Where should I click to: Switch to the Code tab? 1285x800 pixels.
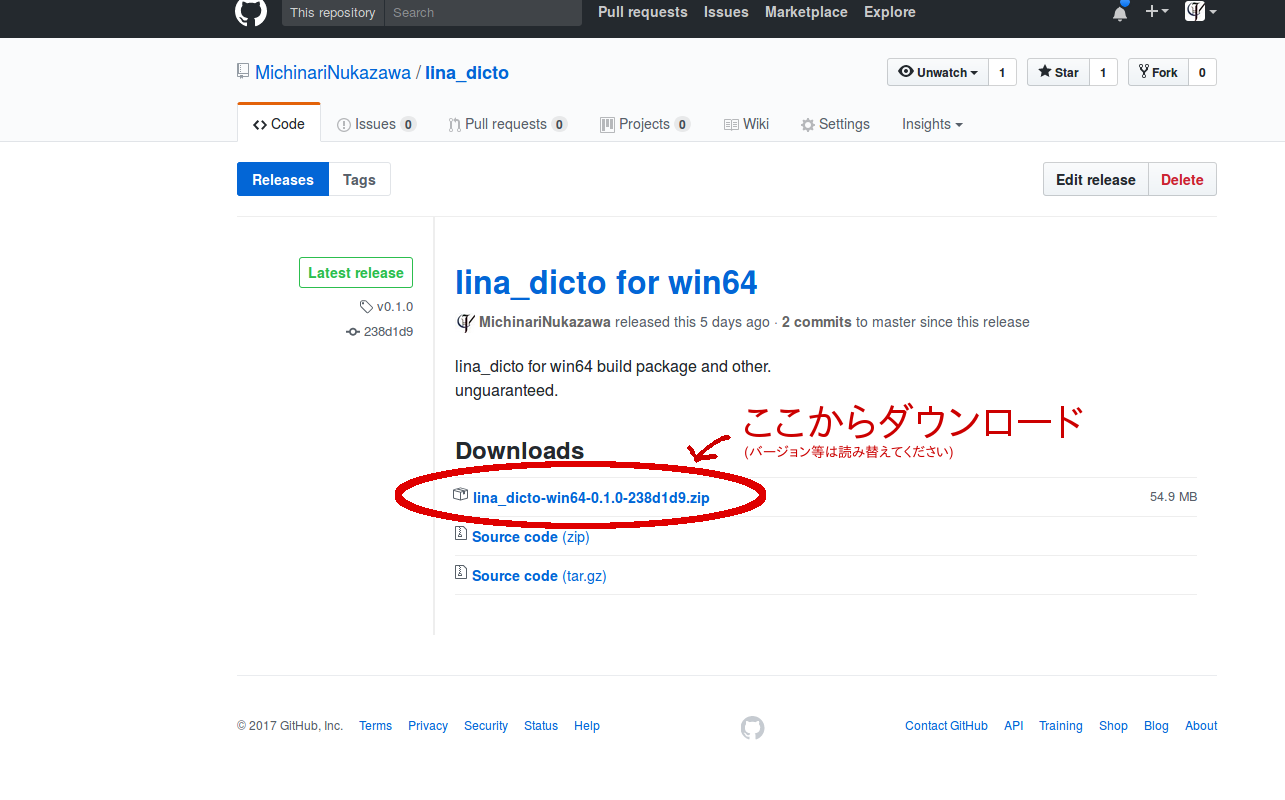(x=279, y=124)
